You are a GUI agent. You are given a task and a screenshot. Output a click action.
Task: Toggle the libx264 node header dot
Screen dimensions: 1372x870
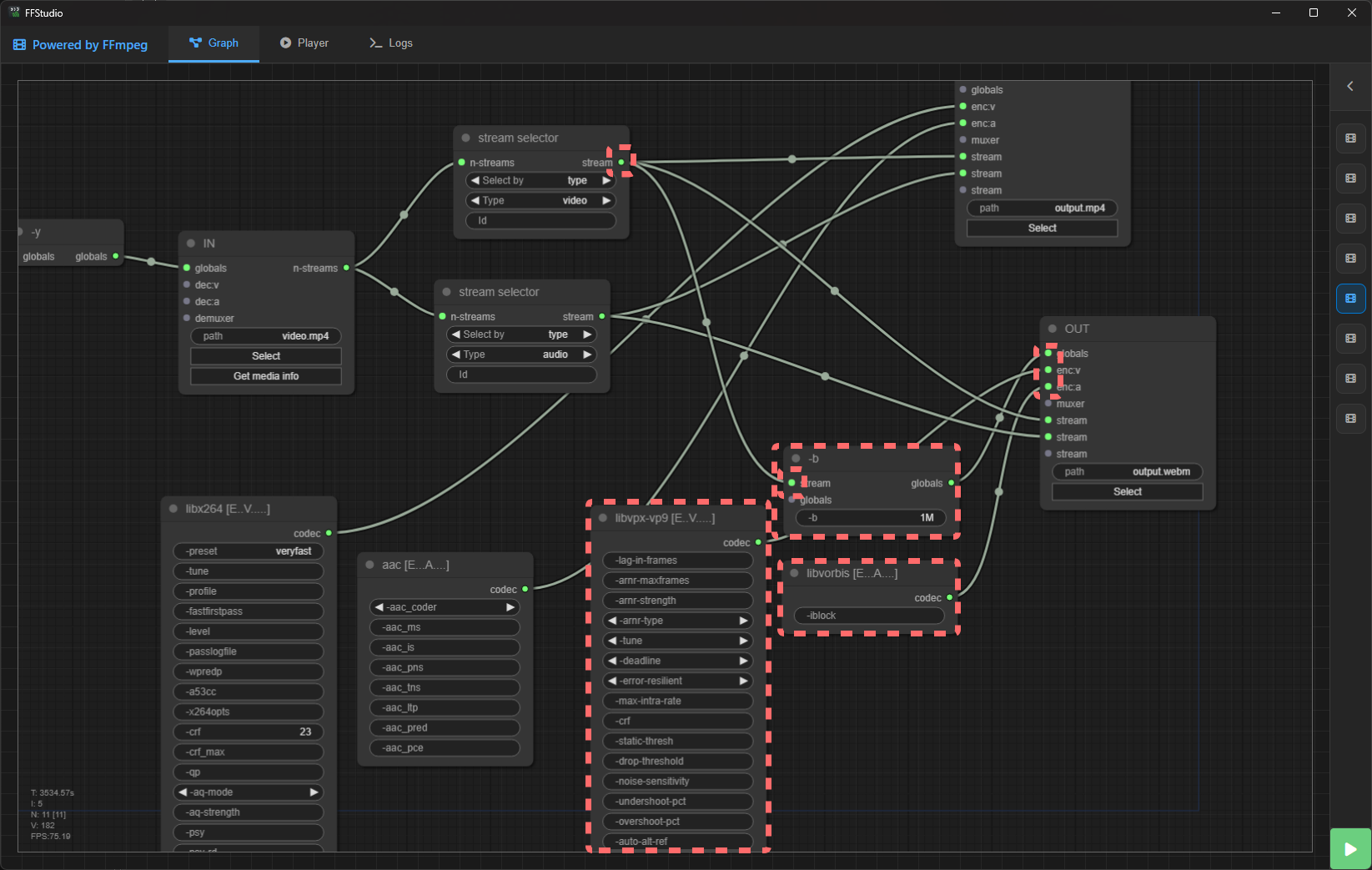[173, 509]
